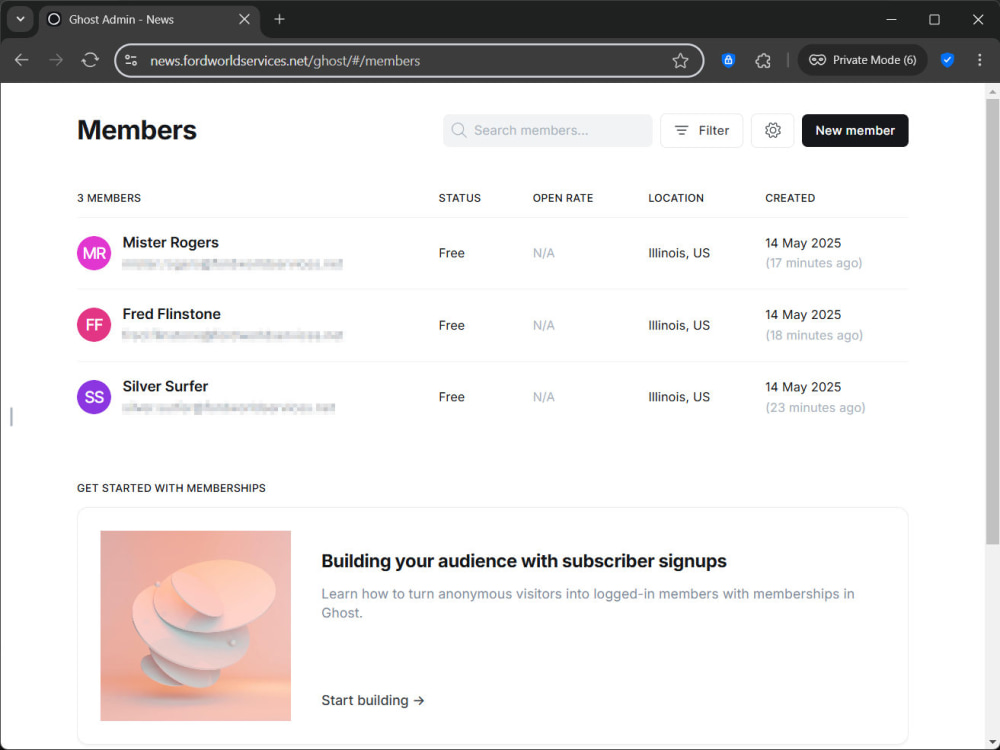Click the OPEN RATE column header
This screenshot has width=1000, height=750.
pos(562,198)
